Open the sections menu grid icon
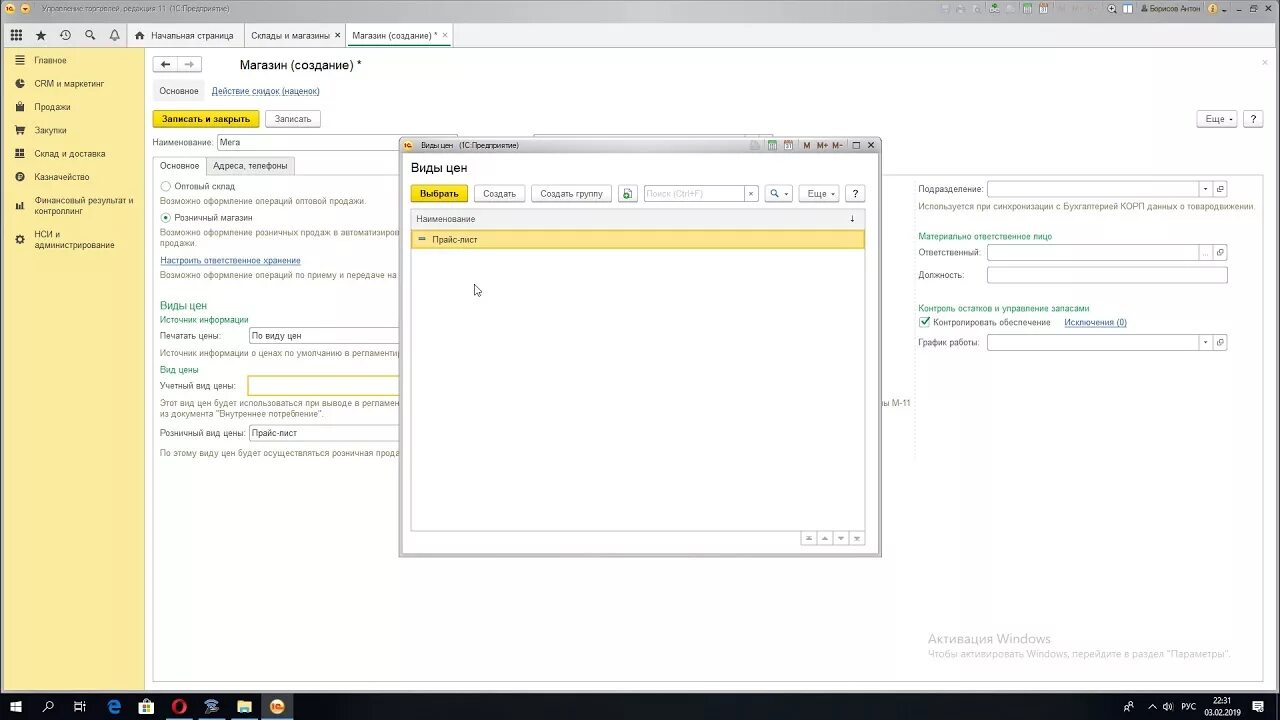This screenshot has height=720, width=1280. (x=16, y=35)
